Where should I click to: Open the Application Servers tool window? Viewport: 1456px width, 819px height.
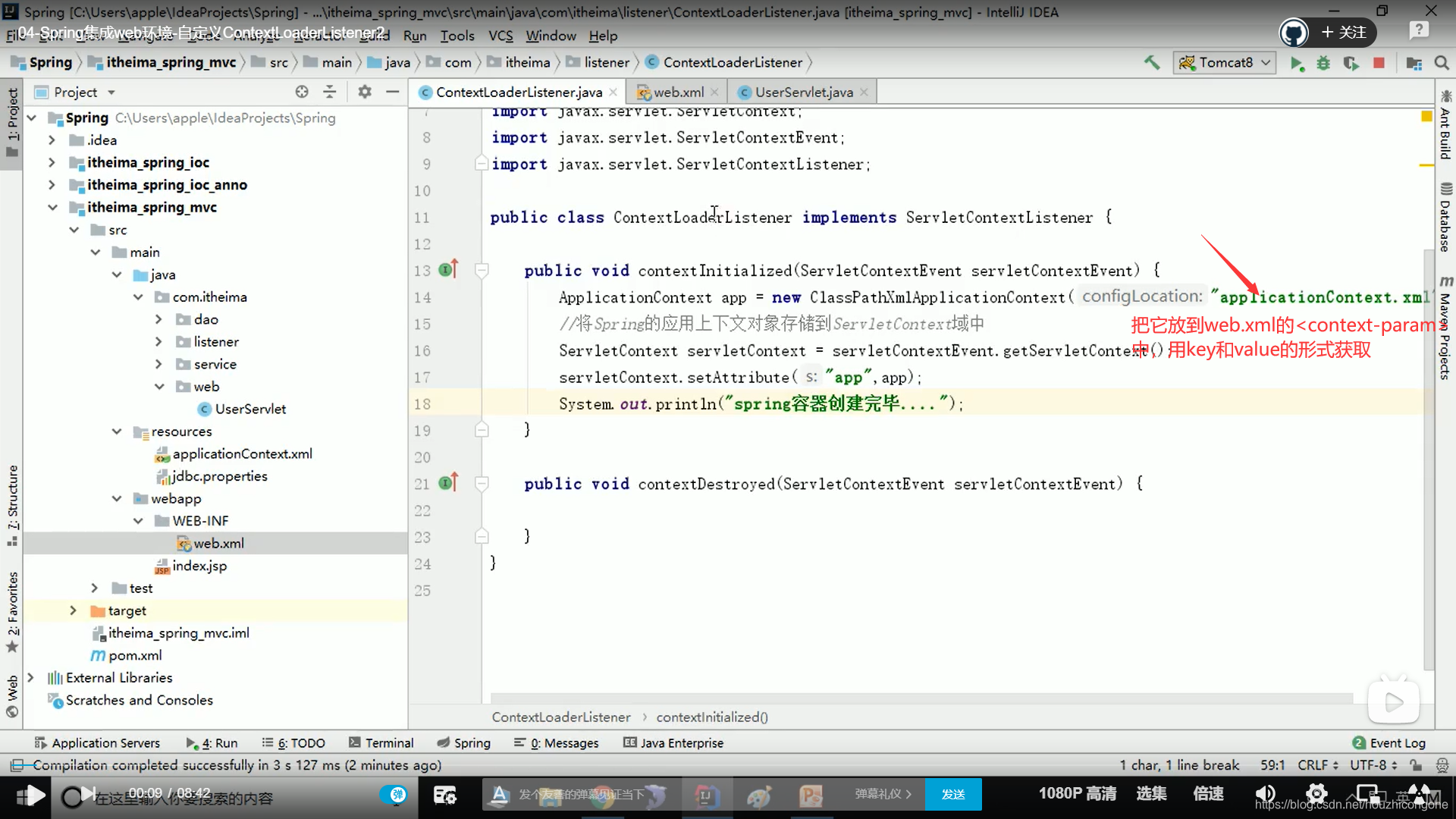[x=97, y=743]
